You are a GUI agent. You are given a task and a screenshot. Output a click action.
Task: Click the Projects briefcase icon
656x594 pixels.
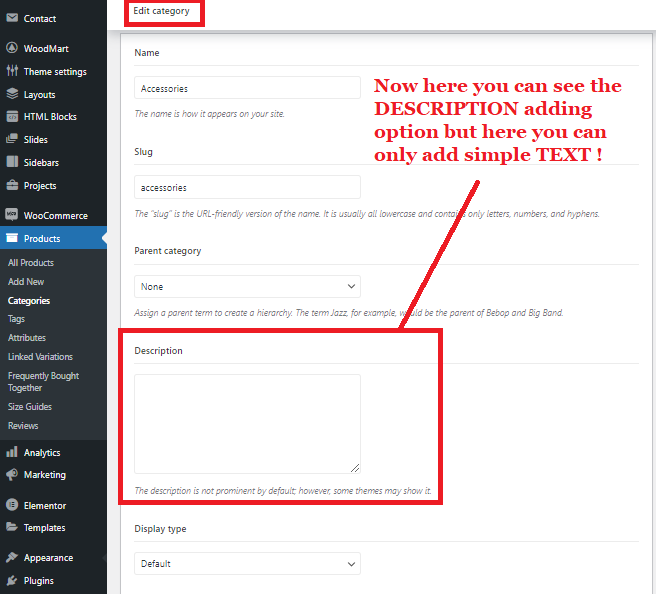[12, 185]
